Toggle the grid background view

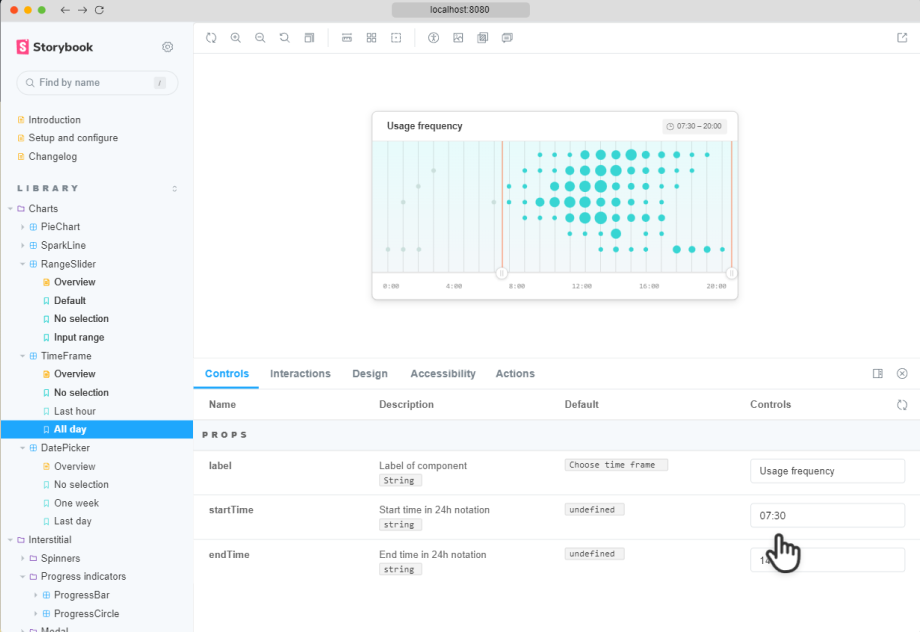coord(371,38)
